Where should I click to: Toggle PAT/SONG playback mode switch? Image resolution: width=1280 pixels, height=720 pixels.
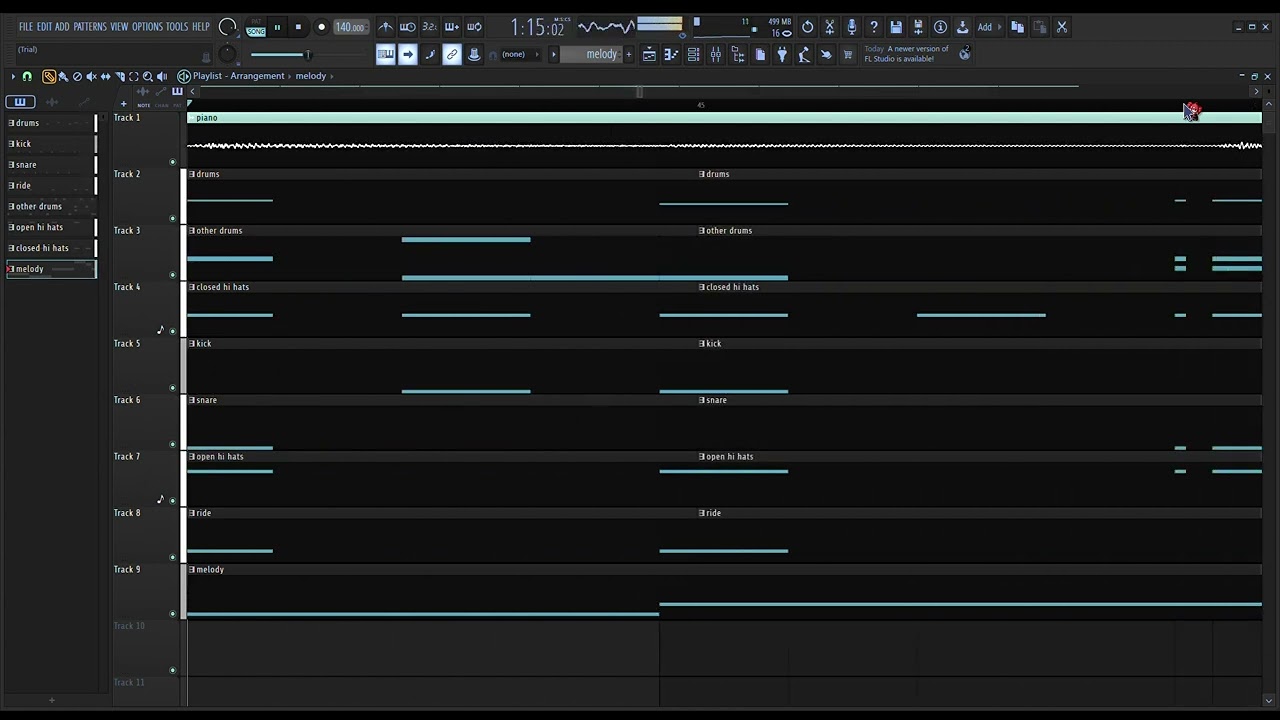[x=256, y=28]
